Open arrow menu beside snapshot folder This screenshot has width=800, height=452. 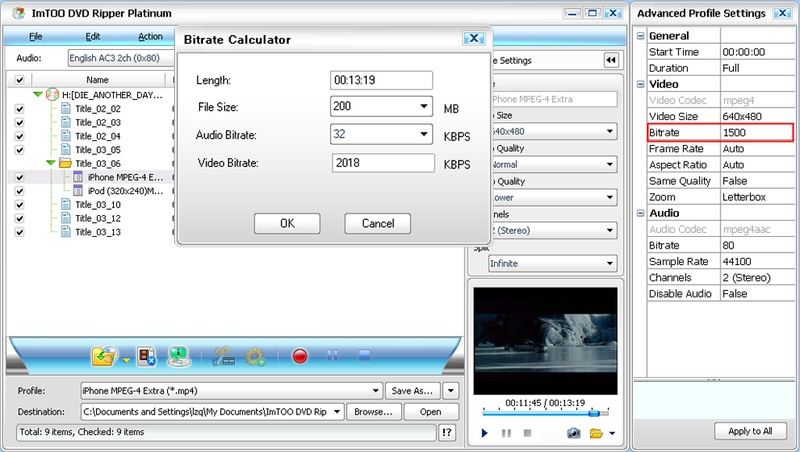point(612,433)
